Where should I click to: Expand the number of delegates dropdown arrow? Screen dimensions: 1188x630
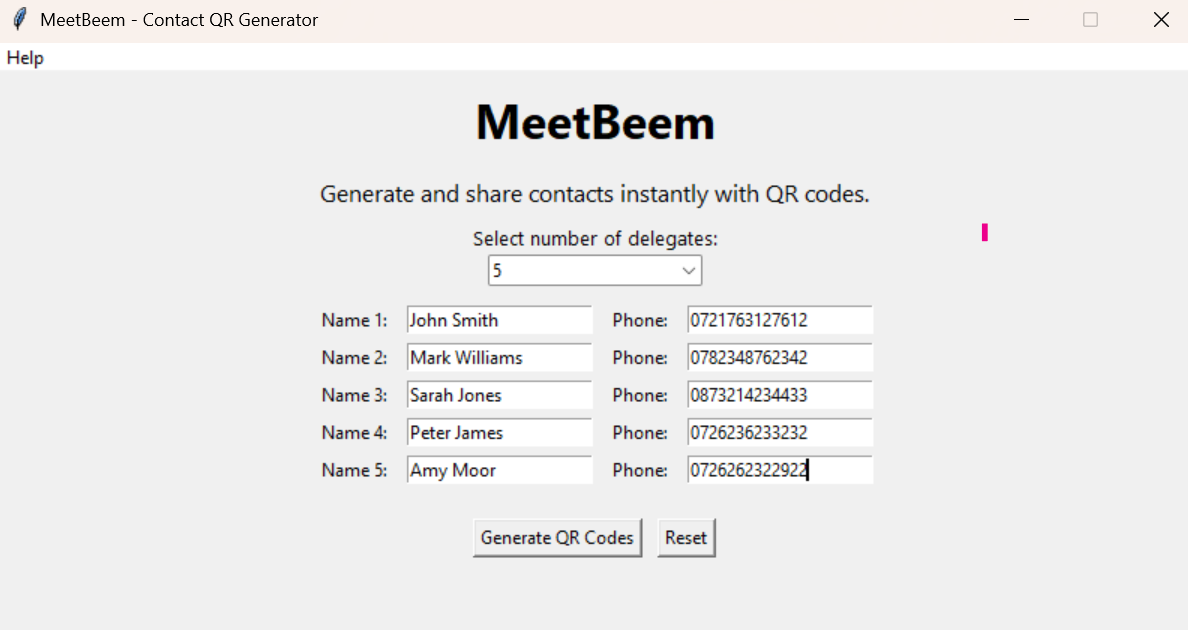pos(689,271)
